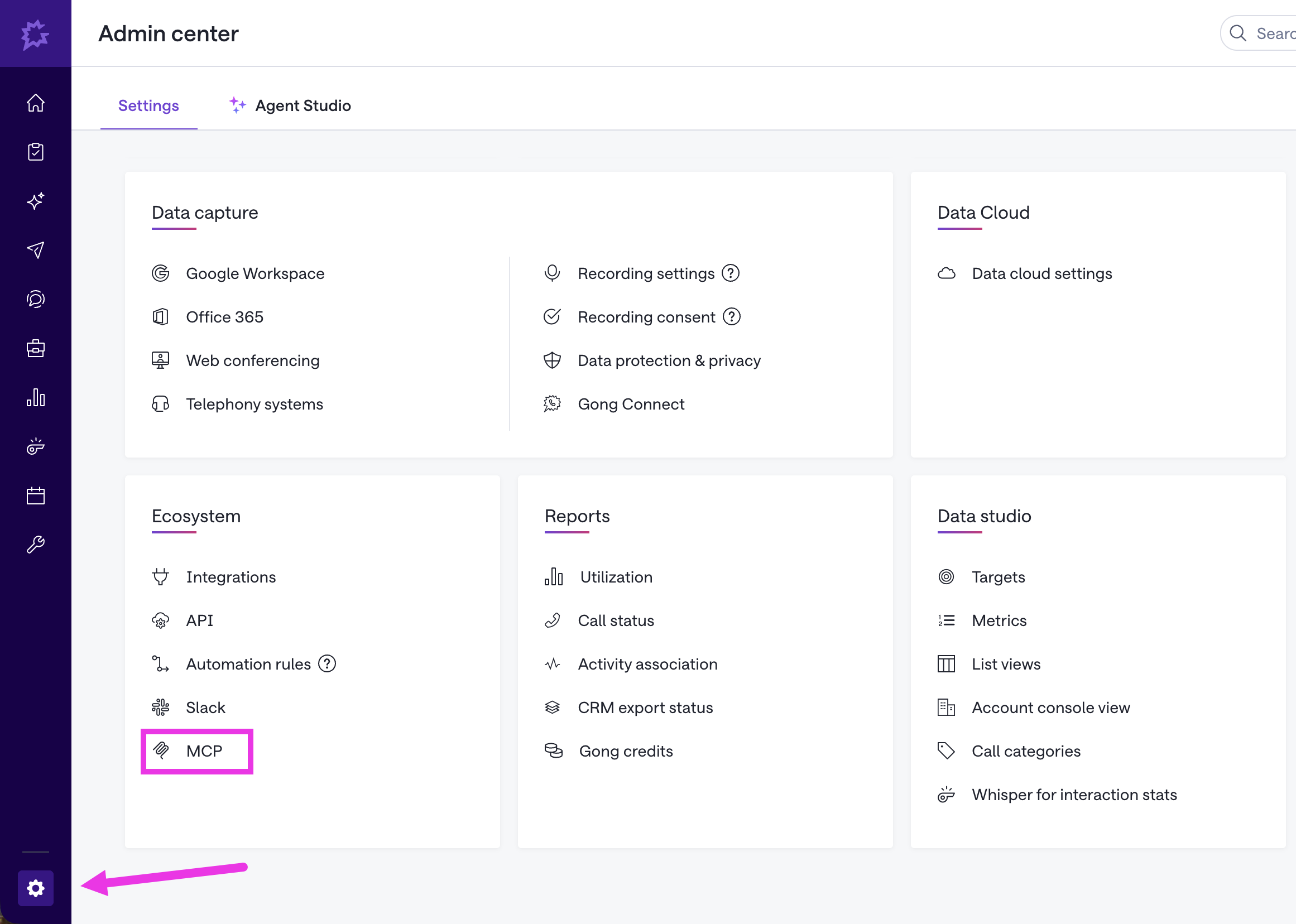Screen dimensions: 1296x924
Task: Open the paper plane sidebar icon
Action: tap(35, 250)
